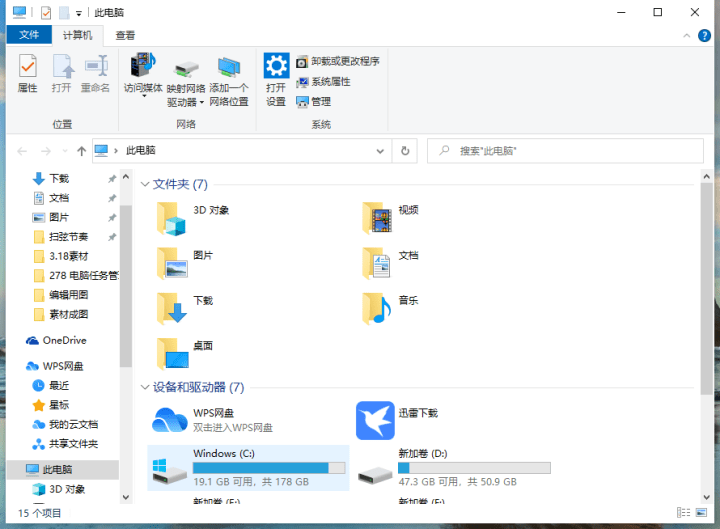Collapse the 设备和驱动器 (7) group
This screenshot has width=720, height=529.
tap(145, 387)
